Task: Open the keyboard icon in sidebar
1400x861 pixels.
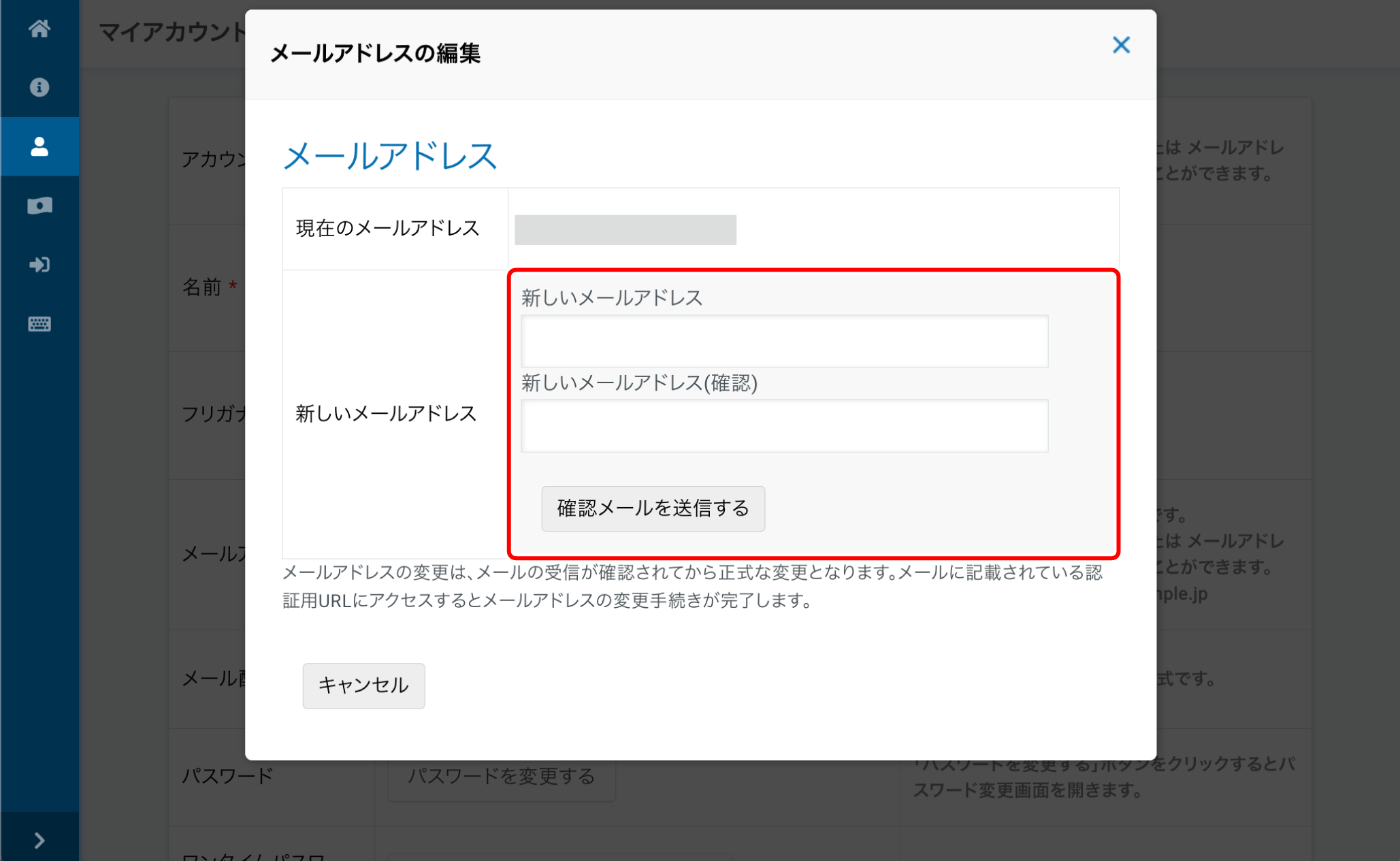Action: coord(39,324)
